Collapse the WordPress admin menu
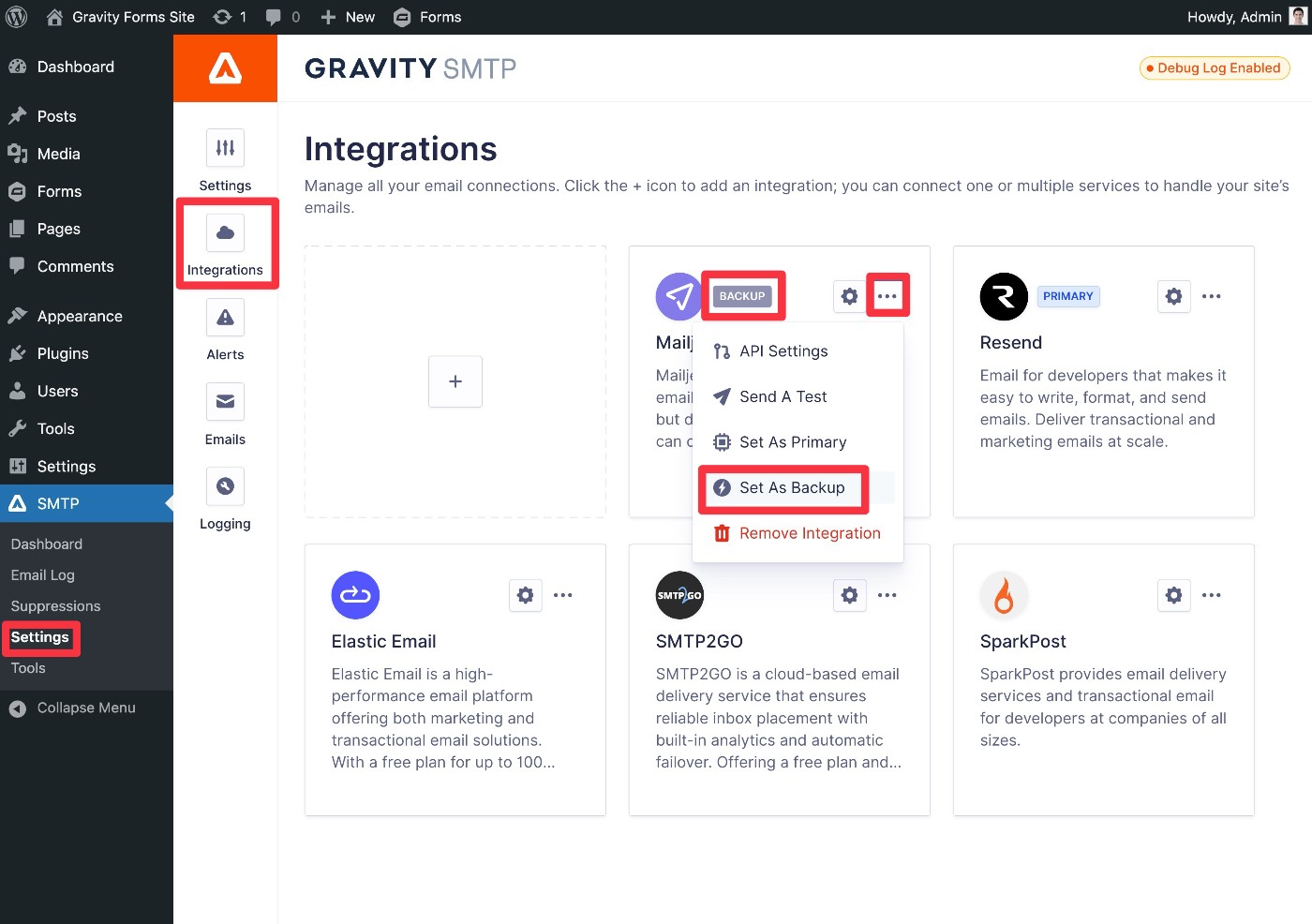Viewport: 1312px width, 924px height. tap(85, 708)
